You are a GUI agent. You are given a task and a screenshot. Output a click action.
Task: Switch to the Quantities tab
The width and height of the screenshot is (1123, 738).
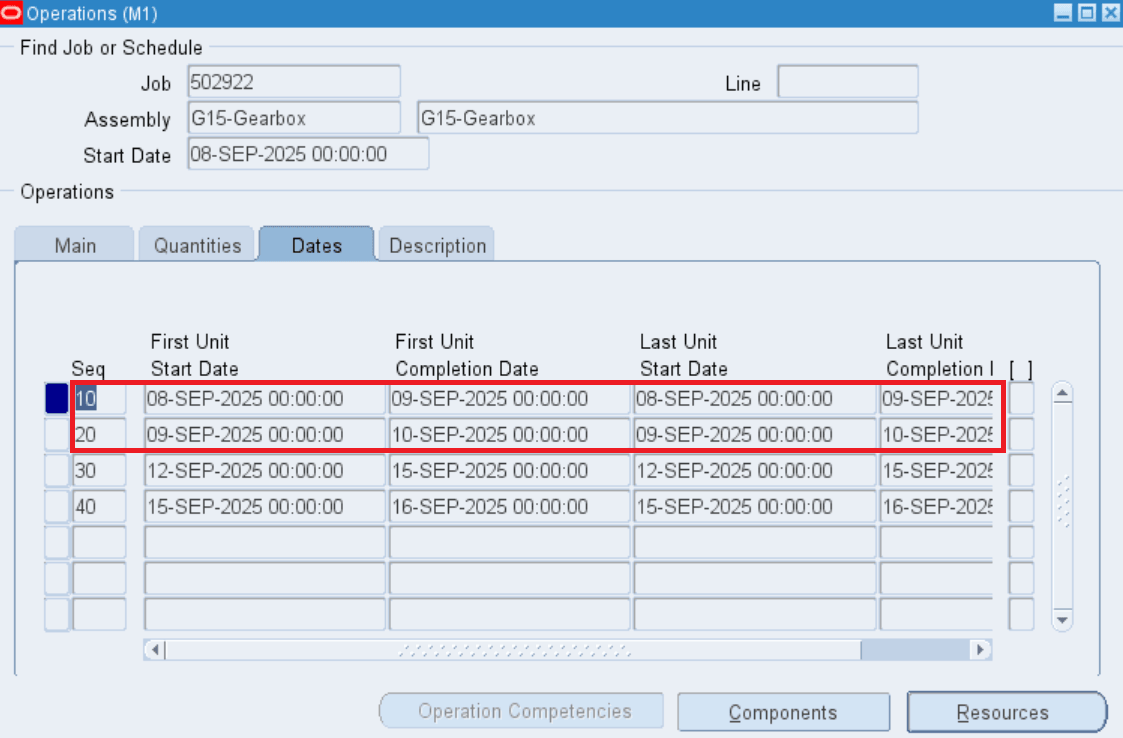point(196,243)
